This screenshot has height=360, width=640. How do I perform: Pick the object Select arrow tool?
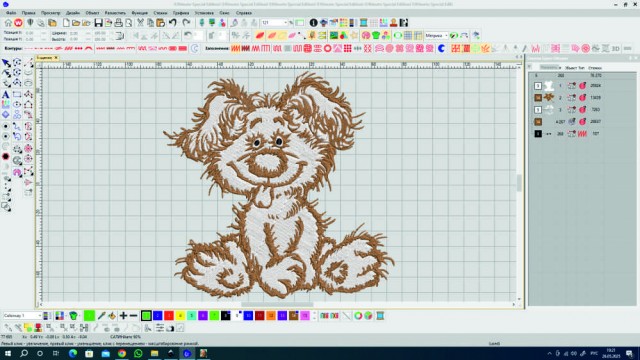point(6,63)
